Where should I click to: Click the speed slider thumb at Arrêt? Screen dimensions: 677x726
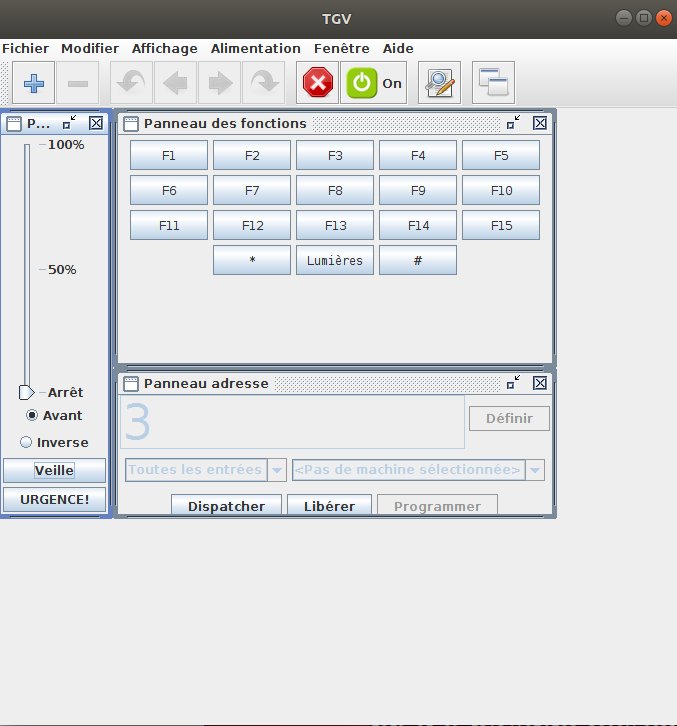(26, 393)
